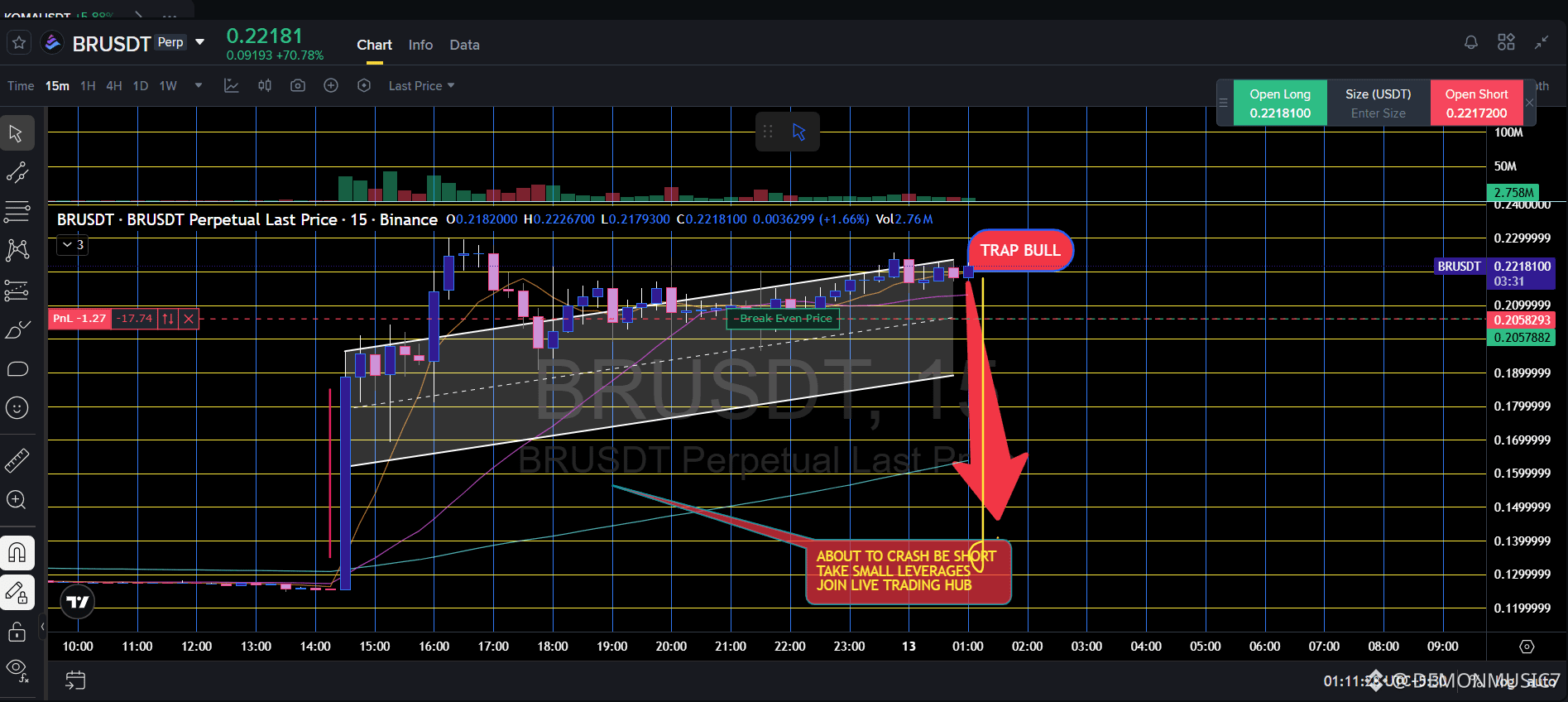
Task: Collapse the left drawing toolbar
Action: pyautogui.click(x=42, y=627)
